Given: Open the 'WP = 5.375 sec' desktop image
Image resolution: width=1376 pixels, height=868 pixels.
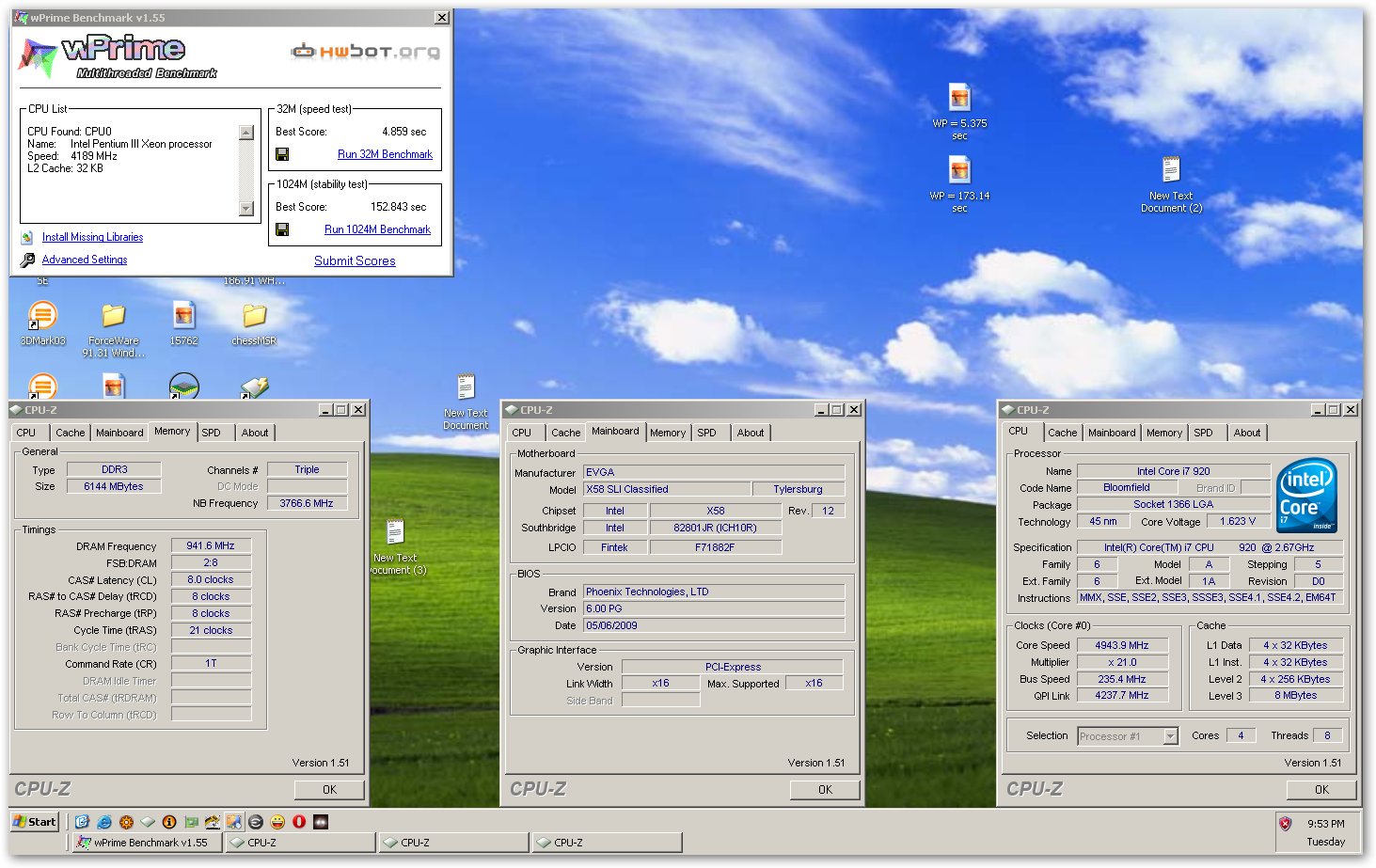Looking at the screenshot, I should [x=959, y=111].
